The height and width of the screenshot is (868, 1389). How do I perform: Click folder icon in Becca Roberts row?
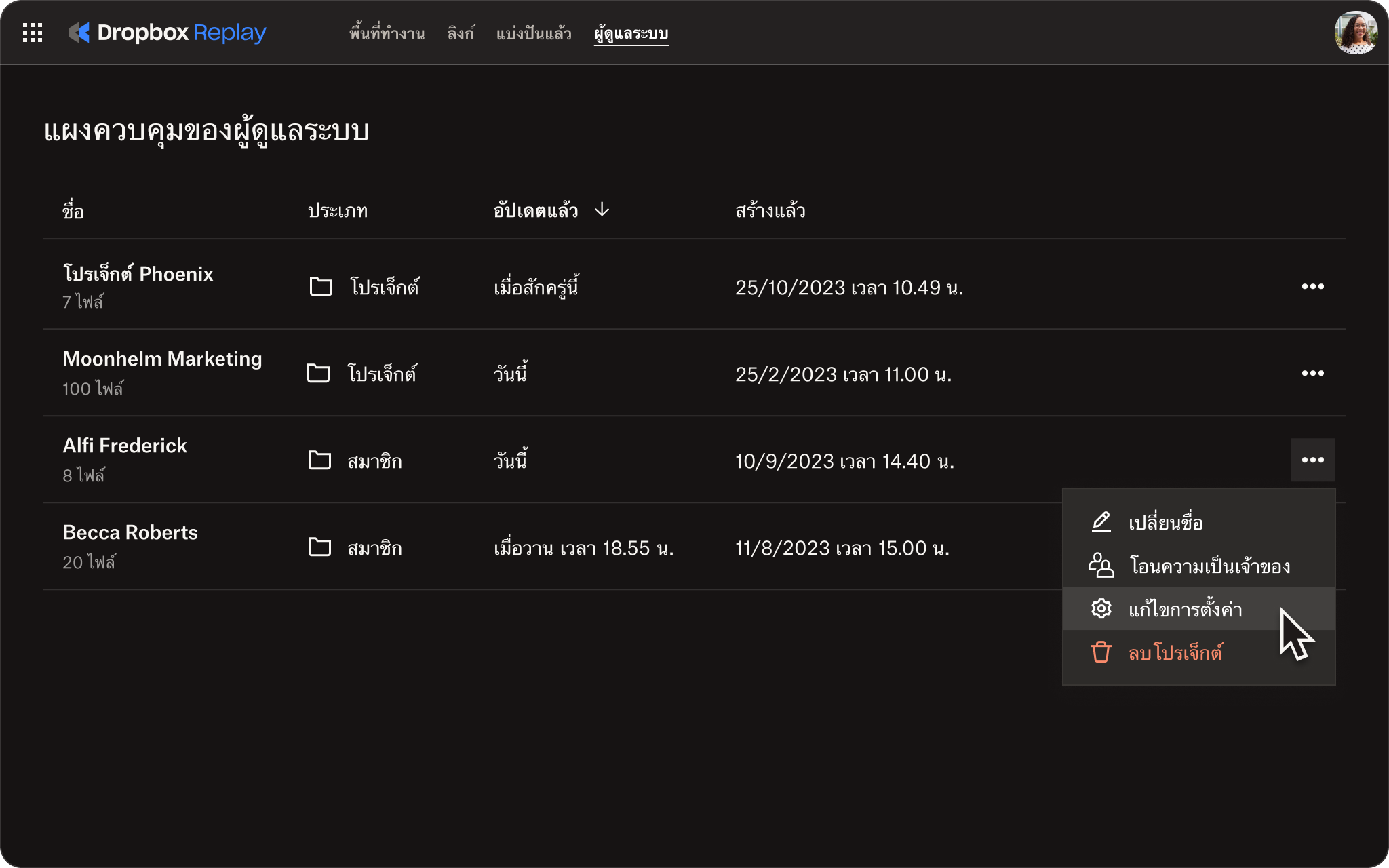coord(319,547)
